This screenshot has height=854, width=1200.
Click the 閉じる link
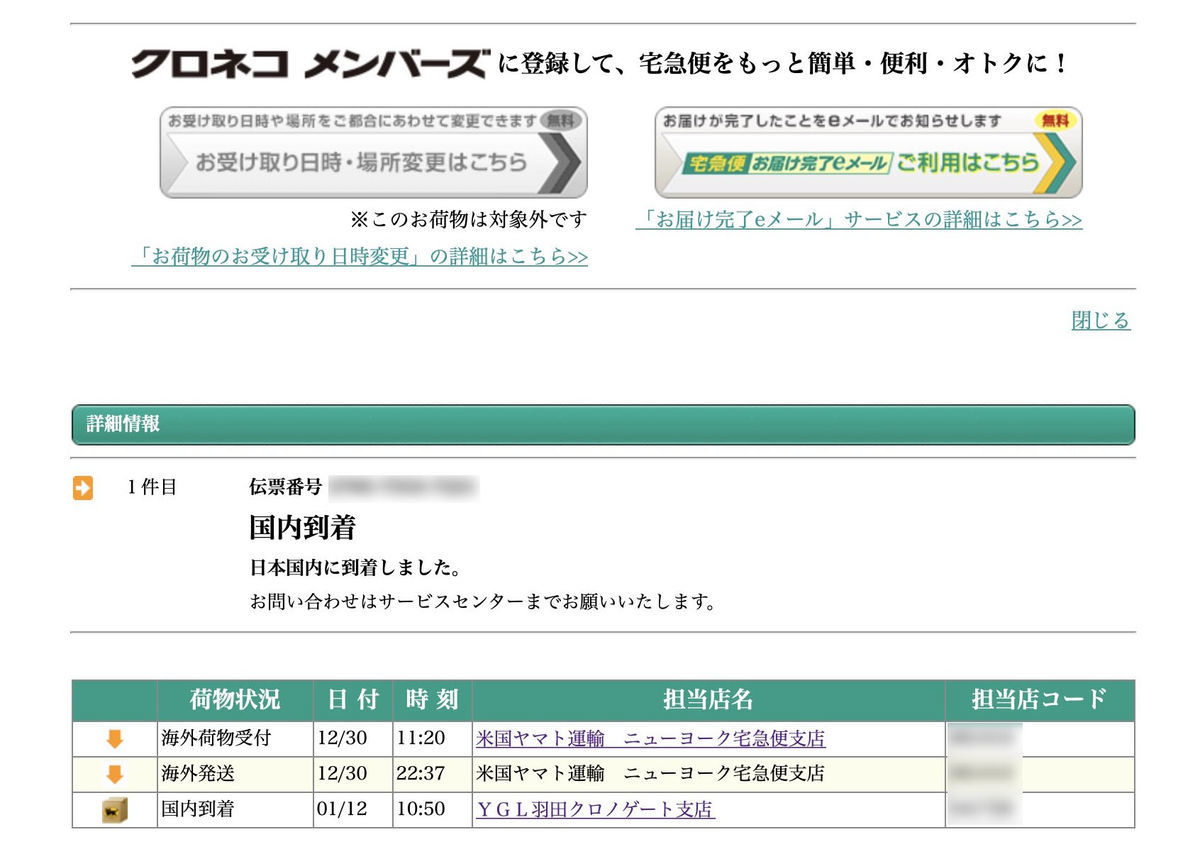[1101, 321]
